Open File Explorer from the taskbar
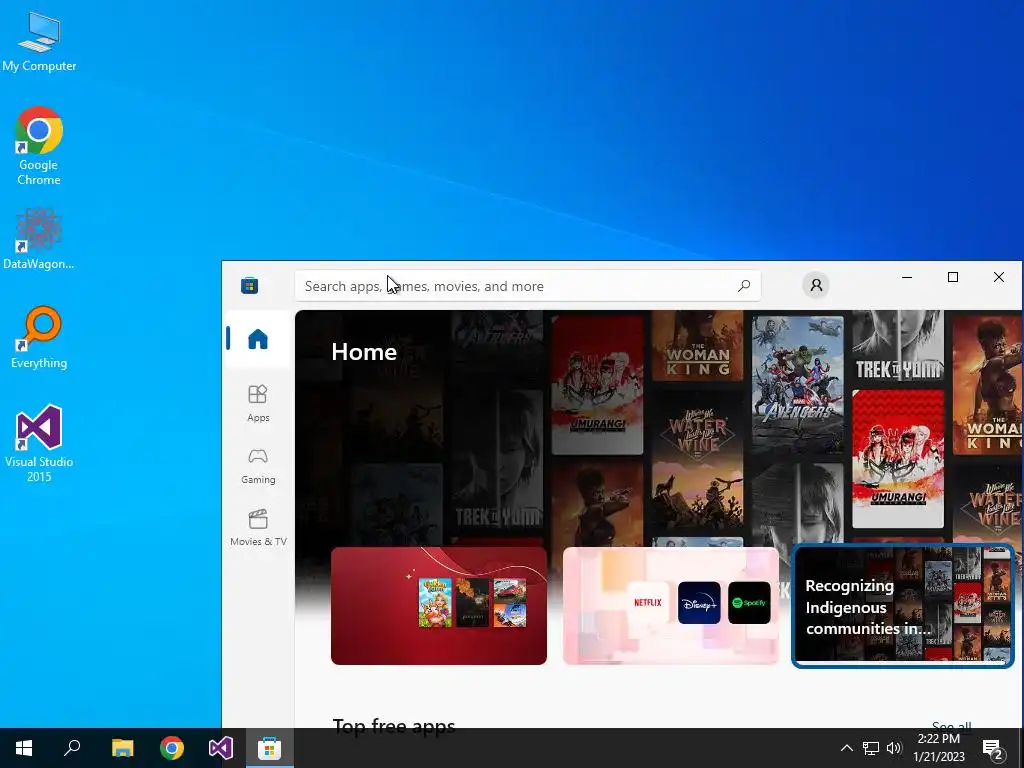The width and height of the screenshot is (1024, 768). tap(122, 748)
